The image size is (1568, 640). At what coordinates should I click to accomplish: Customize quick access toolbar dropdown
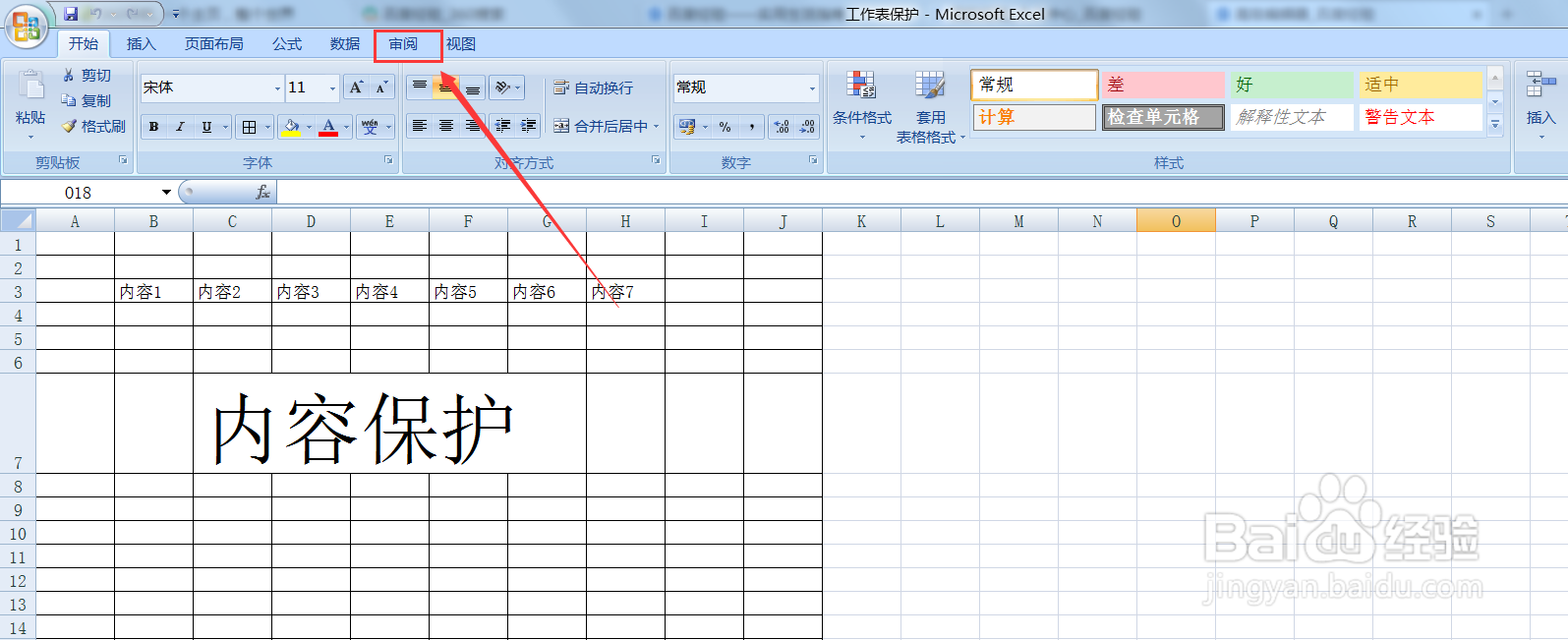click(x=175, y=14)
